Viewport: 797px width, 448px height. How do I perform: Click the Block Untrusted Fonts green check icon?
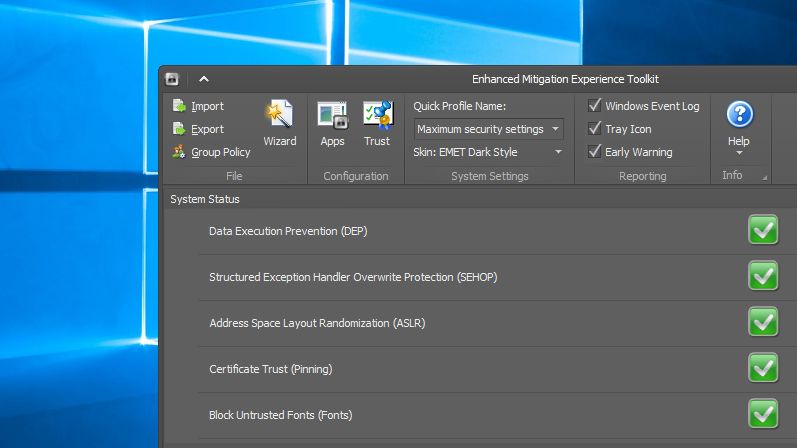pyautogui.click(x=763, y=413)
